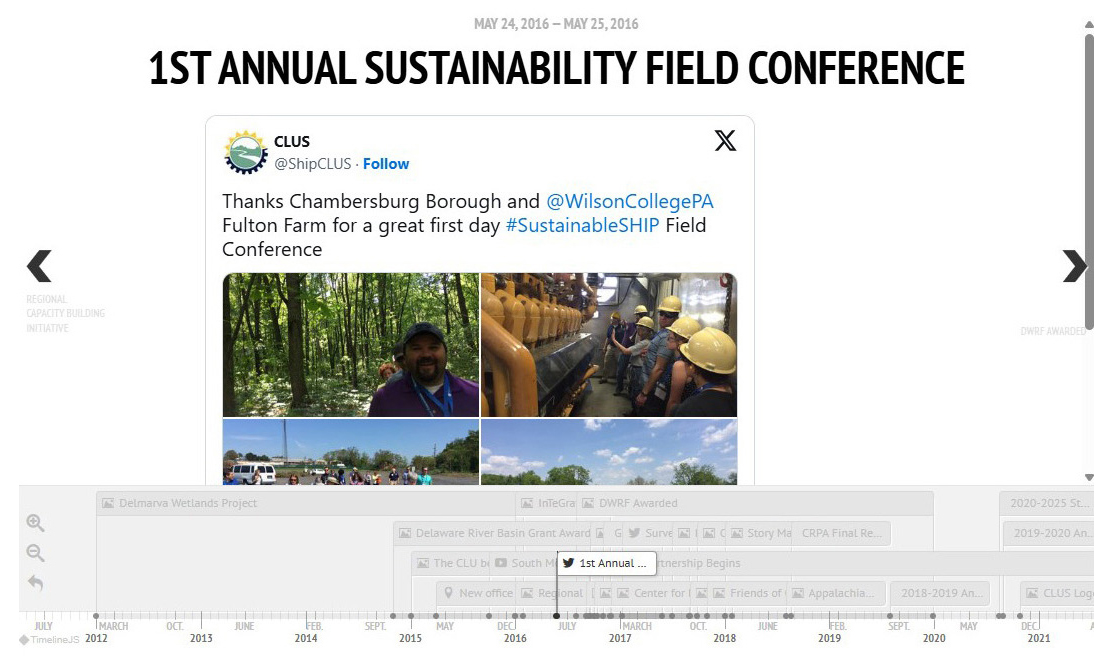
Task: Open the TimelineJS attribution link
Action: point(49,640)
